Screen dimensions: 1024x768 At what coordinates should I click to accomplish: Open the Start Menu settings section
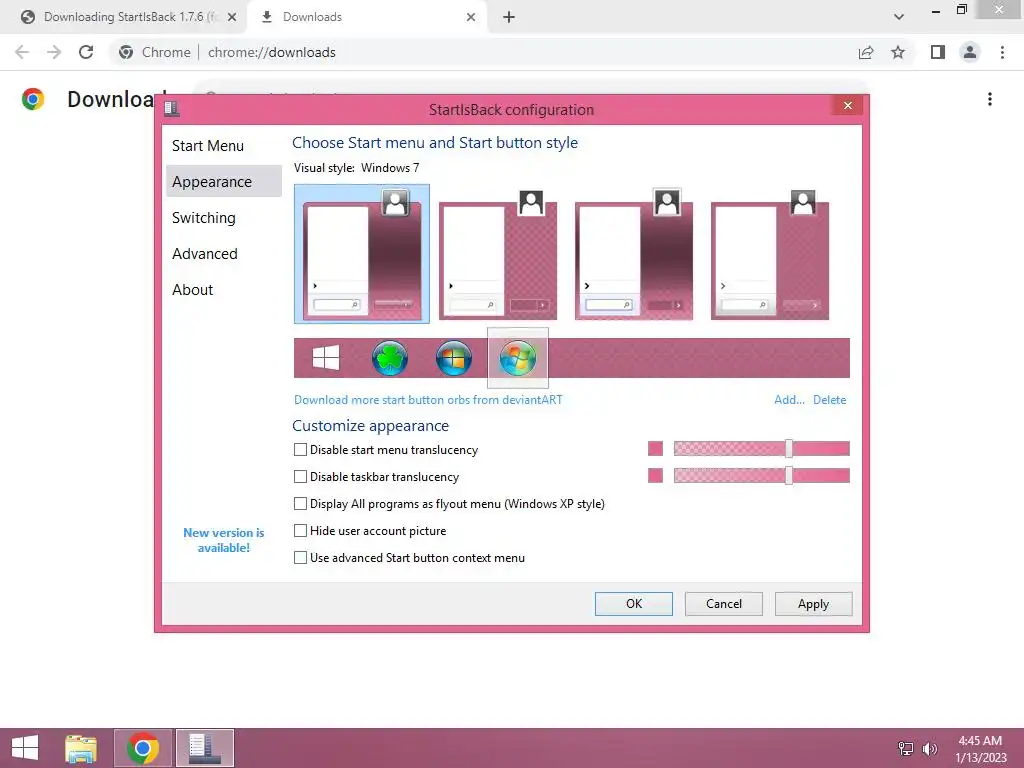(208, 146)
